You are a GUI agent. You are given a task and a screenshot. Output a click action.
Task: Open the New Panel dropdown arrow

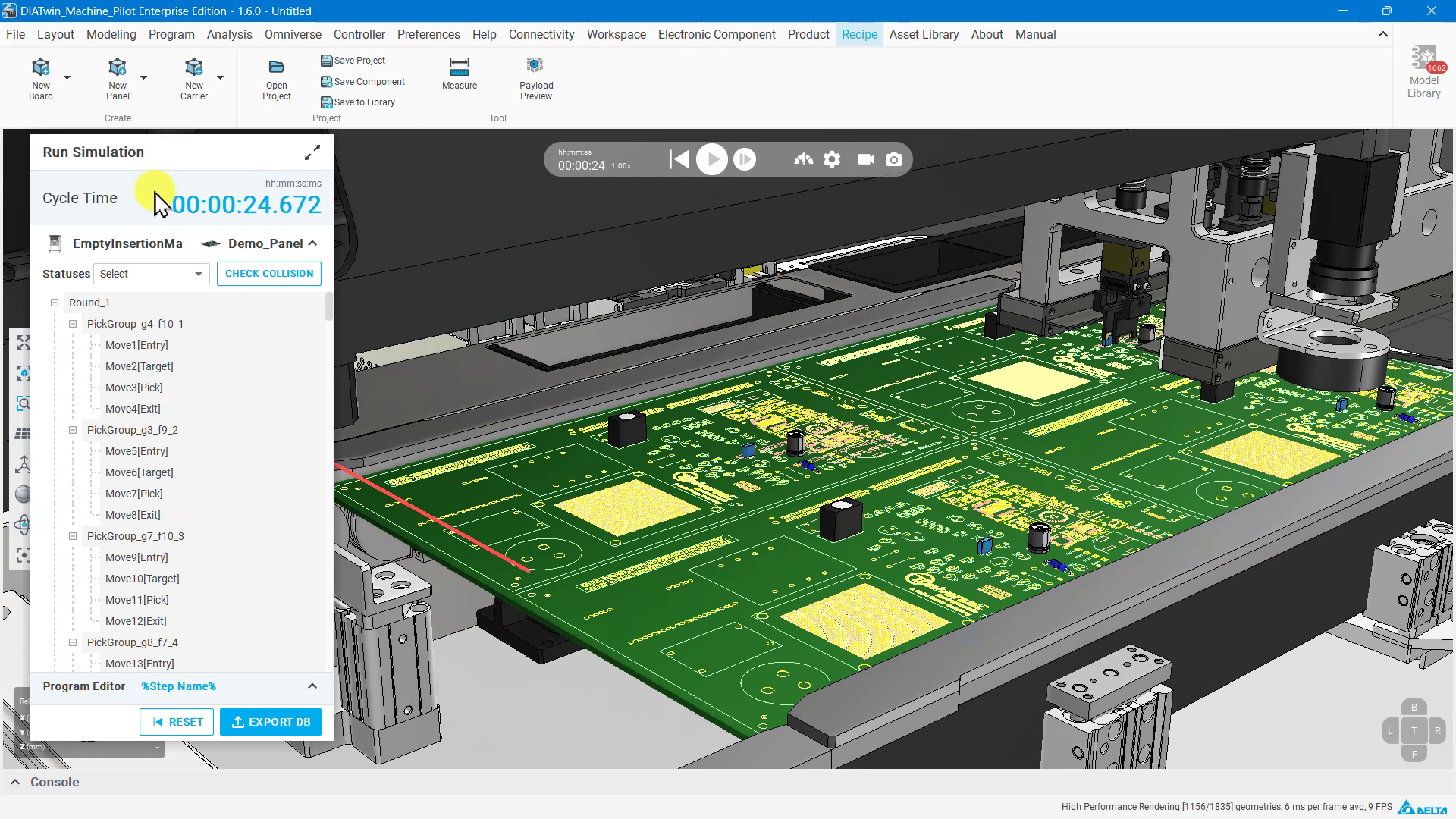[143, 77]
